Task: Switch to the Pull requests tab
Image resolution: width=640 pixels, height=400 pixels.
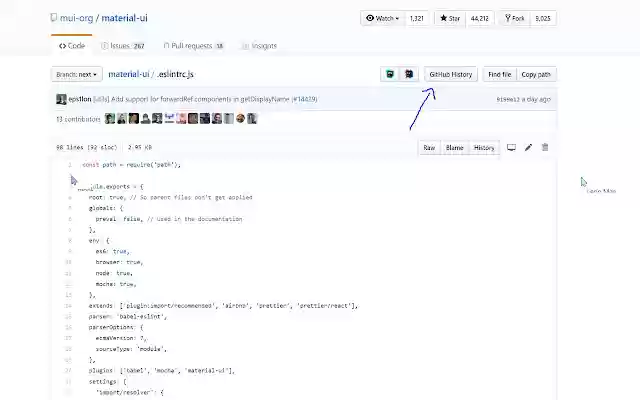Action: [193, 46]
